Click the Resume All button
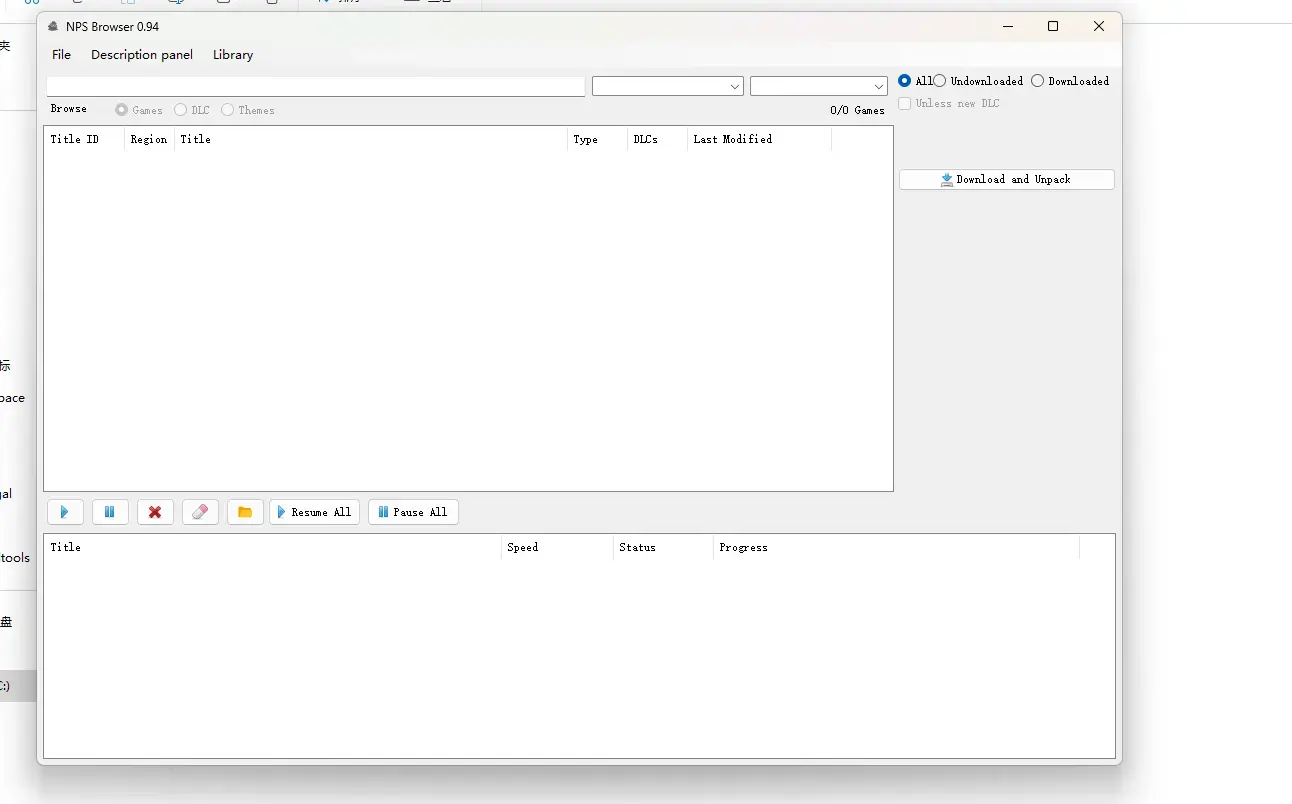 [314, 512]
